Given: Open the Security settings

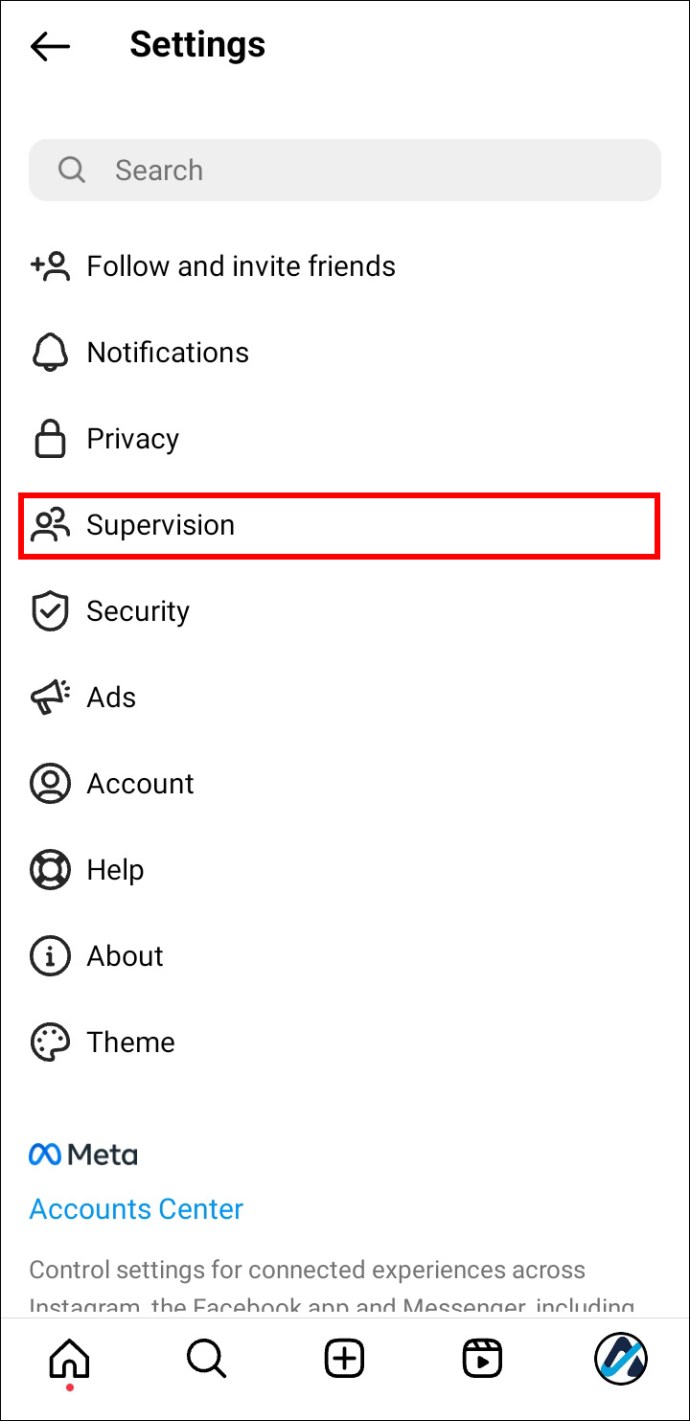Looking at the screenshot, I should (x=138, y=611).
